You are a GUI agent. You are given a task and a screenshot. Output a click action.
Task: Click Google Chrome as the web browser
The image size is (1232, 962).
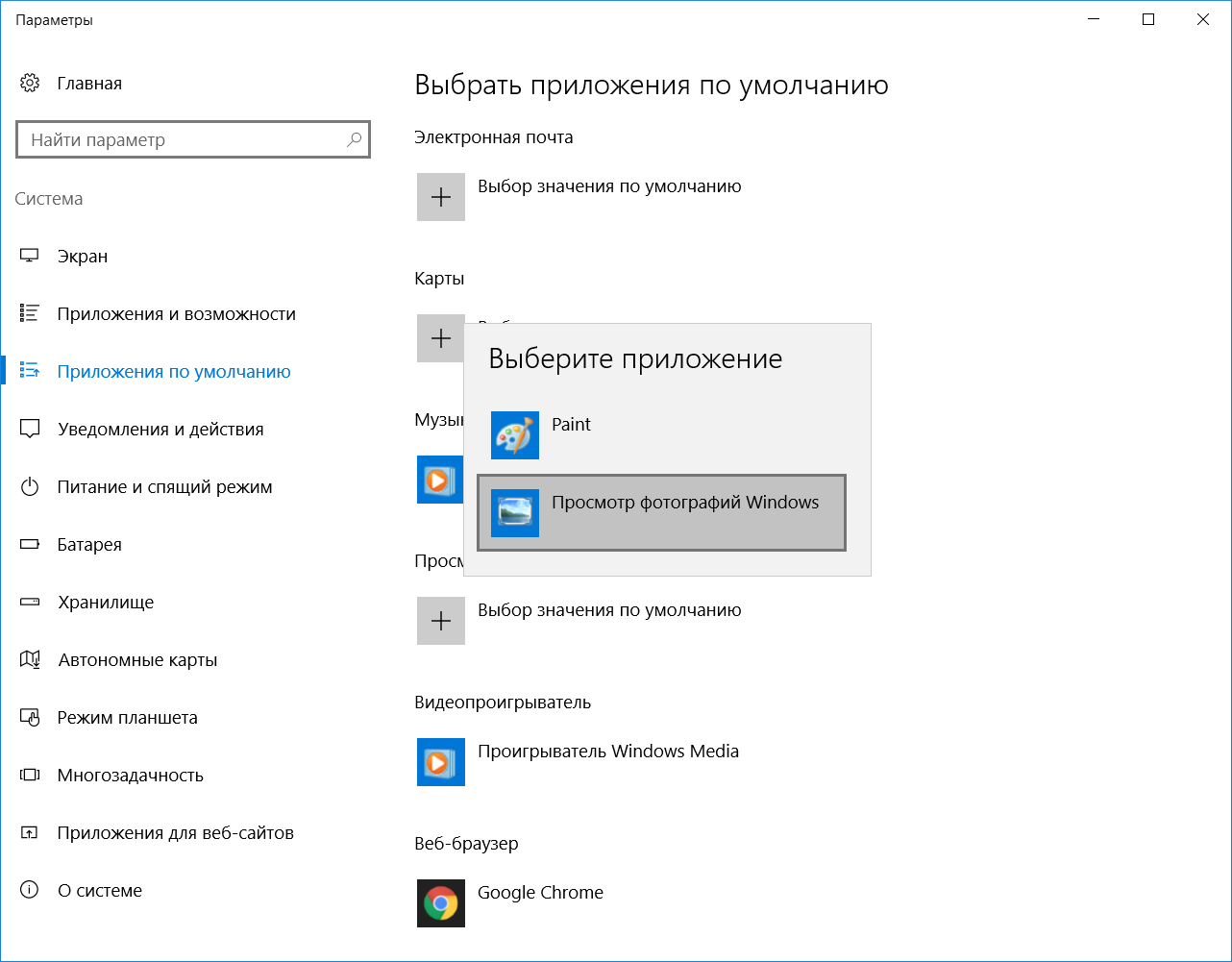tap(540, 893)
